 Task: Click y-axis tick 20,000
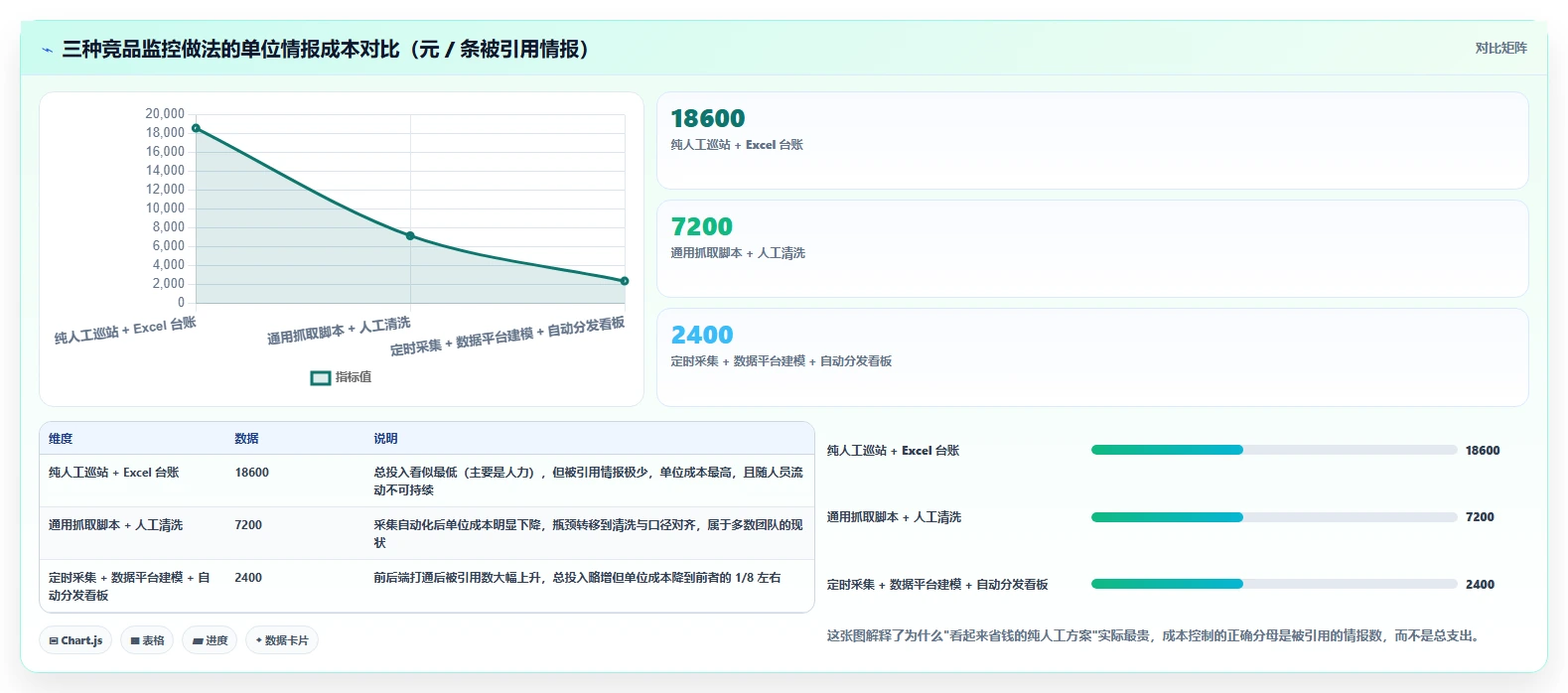click(165, 114)
